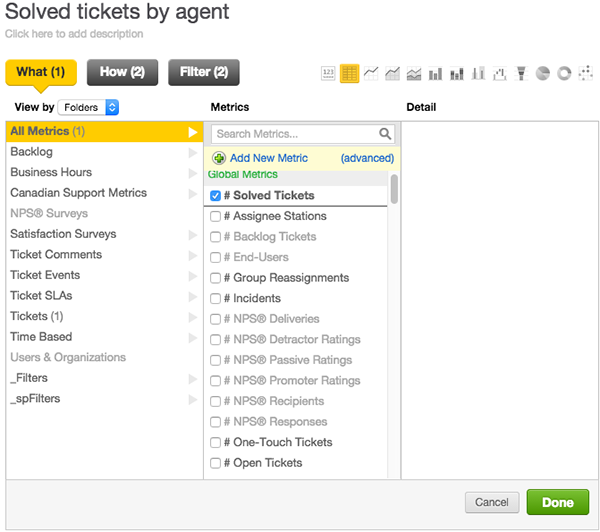The width and height of the screenshot is (600, 532).
Task: Open the View by Folders dropdown
Action: point(89,107)
